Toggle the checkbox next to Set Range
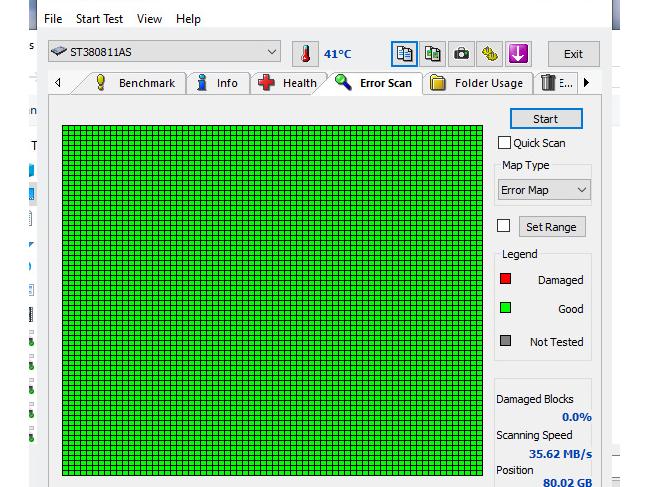The width and height of the screenshot is (649, 487). 504,226
